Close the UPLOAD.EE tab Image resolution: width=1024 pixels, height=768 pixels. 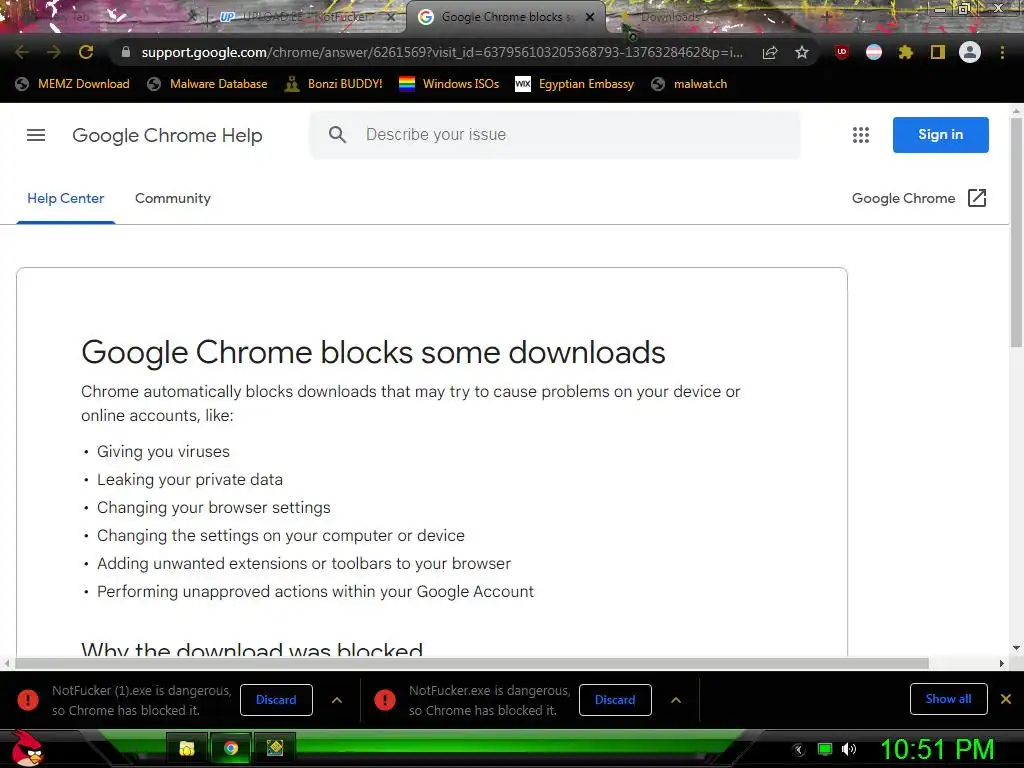391,17
